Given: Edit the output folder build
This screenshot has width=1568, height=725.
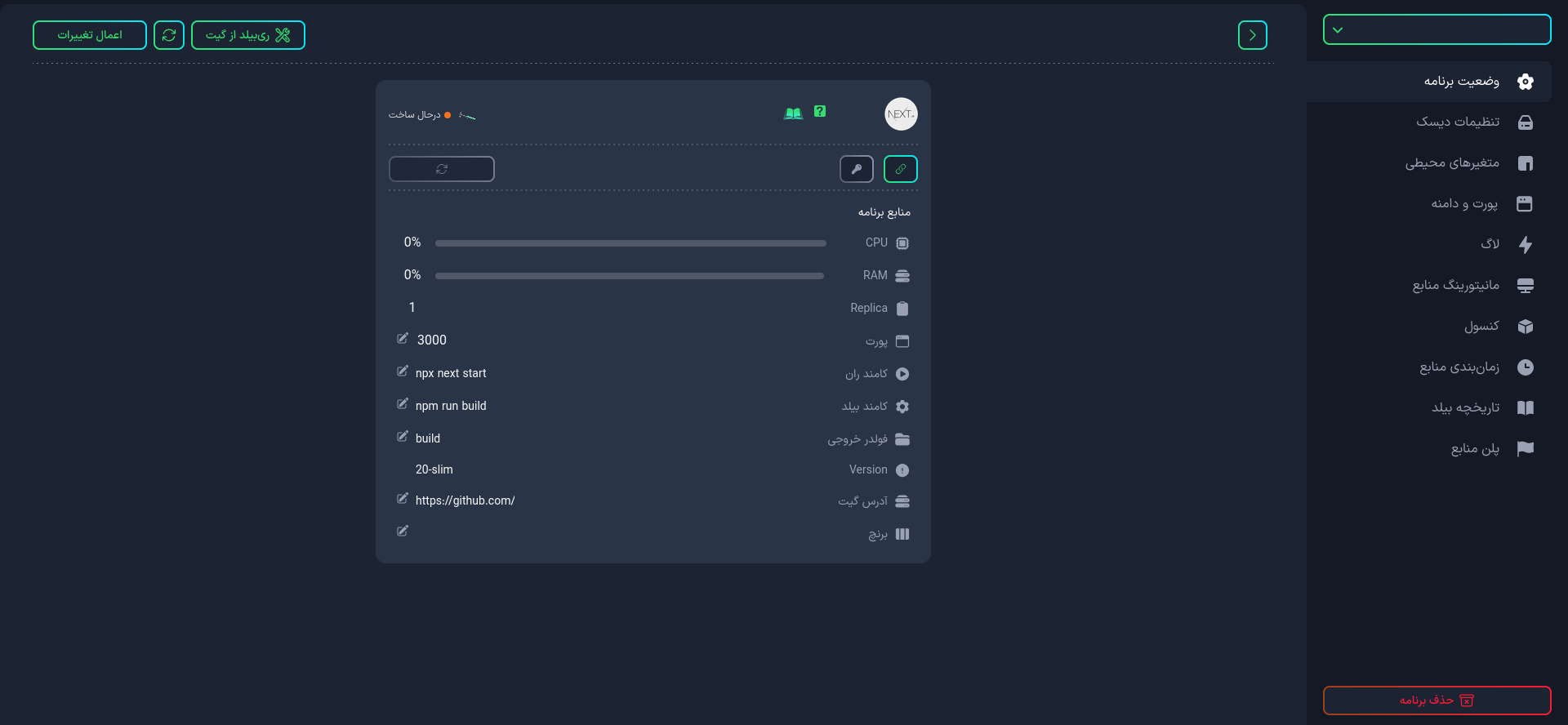Looking at the screenshot, I should pos(403,436).
